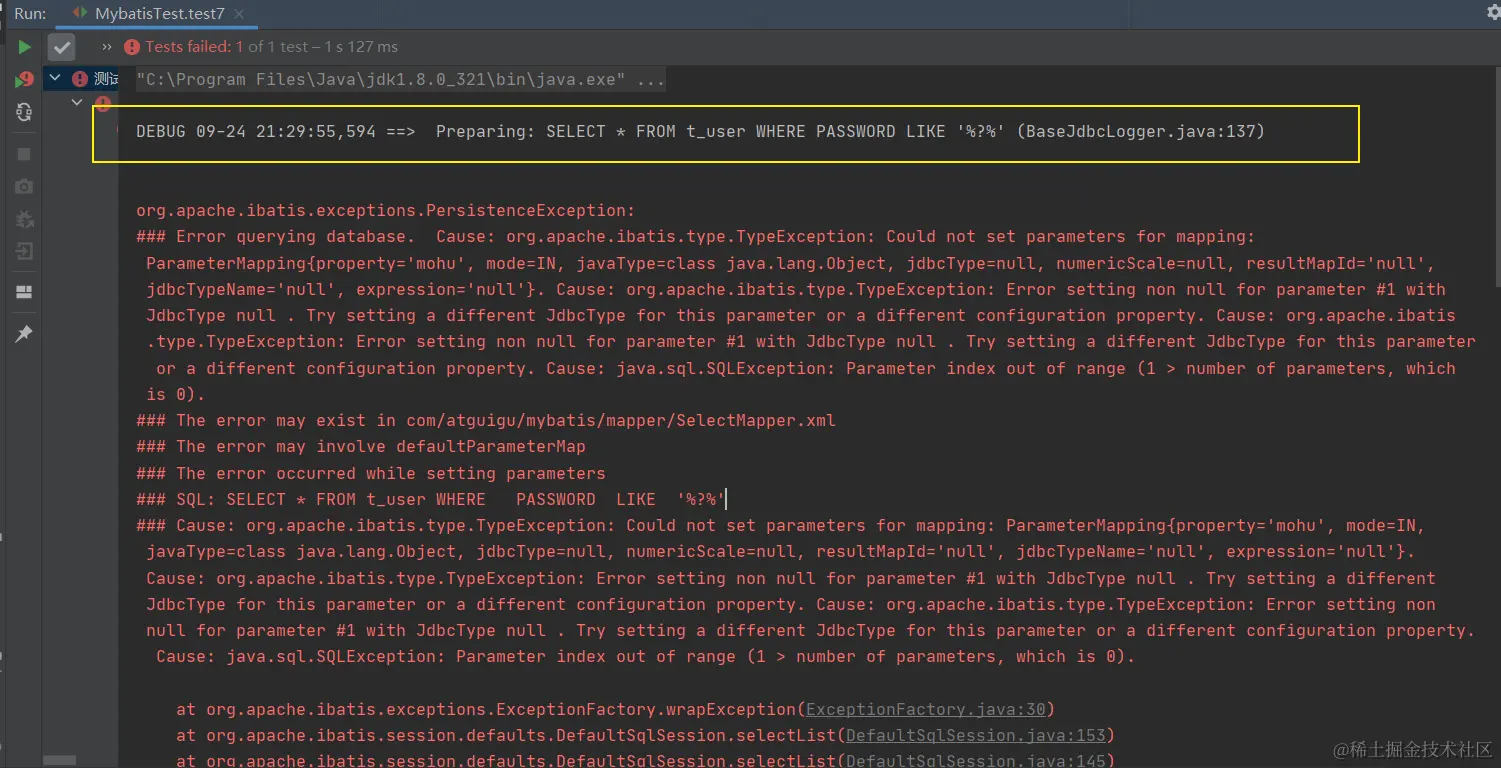
Task: Click the Rerun Failed Tests icon
Action: click(24, 80)
